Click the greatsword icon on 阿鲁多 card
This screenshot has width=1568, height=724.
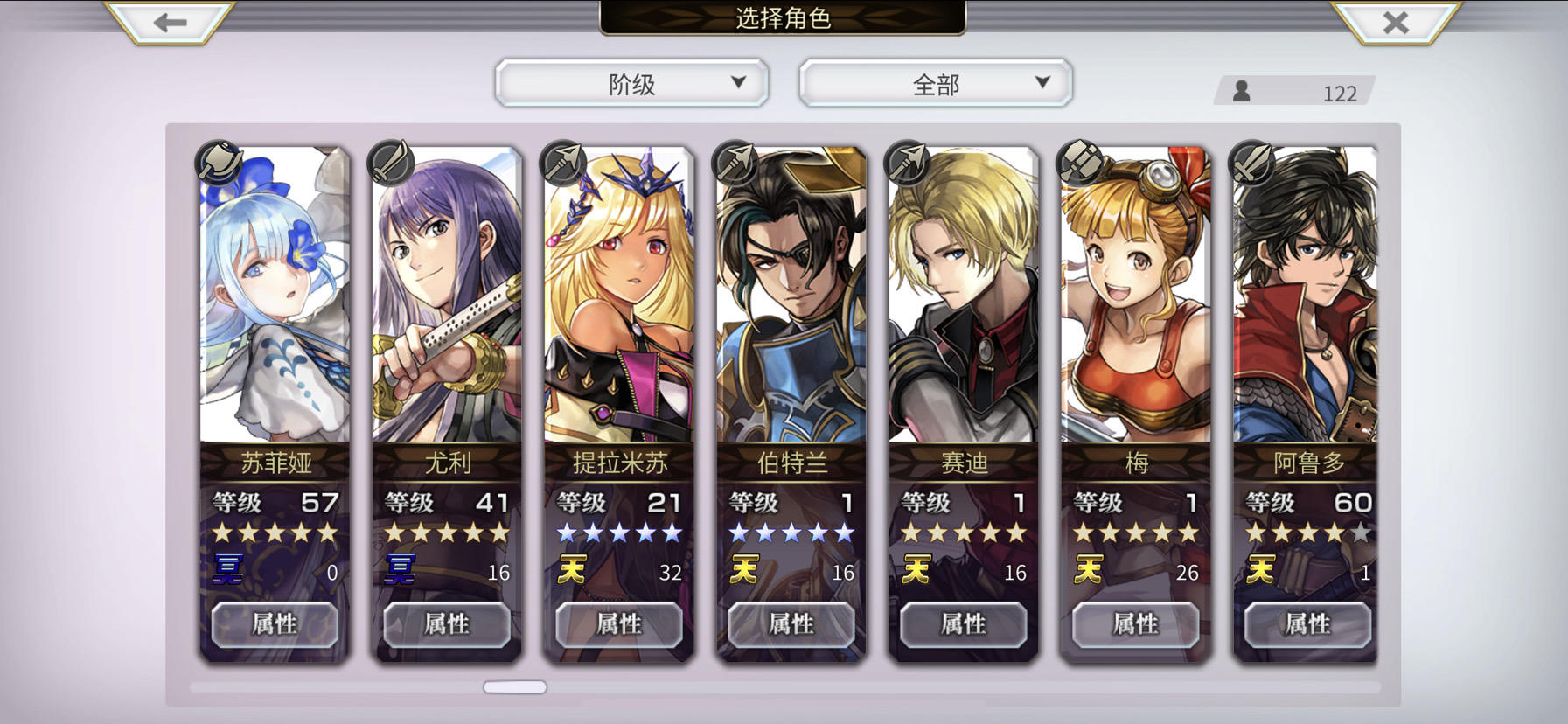click(1252, 162)
